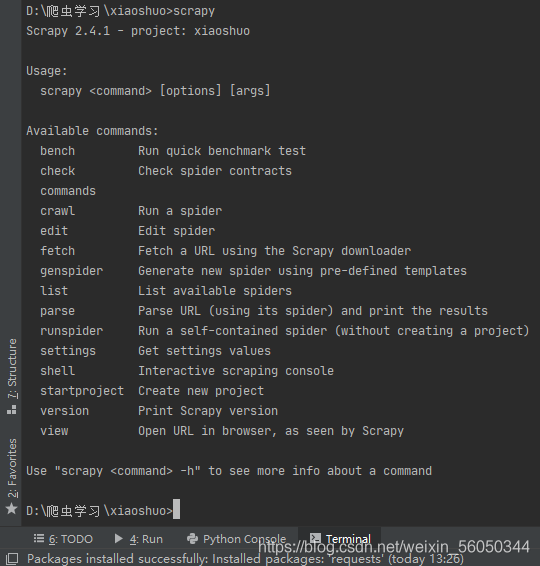Open the 6: TODO tab label
Viewport: 540px width, 566px height.
71,539
